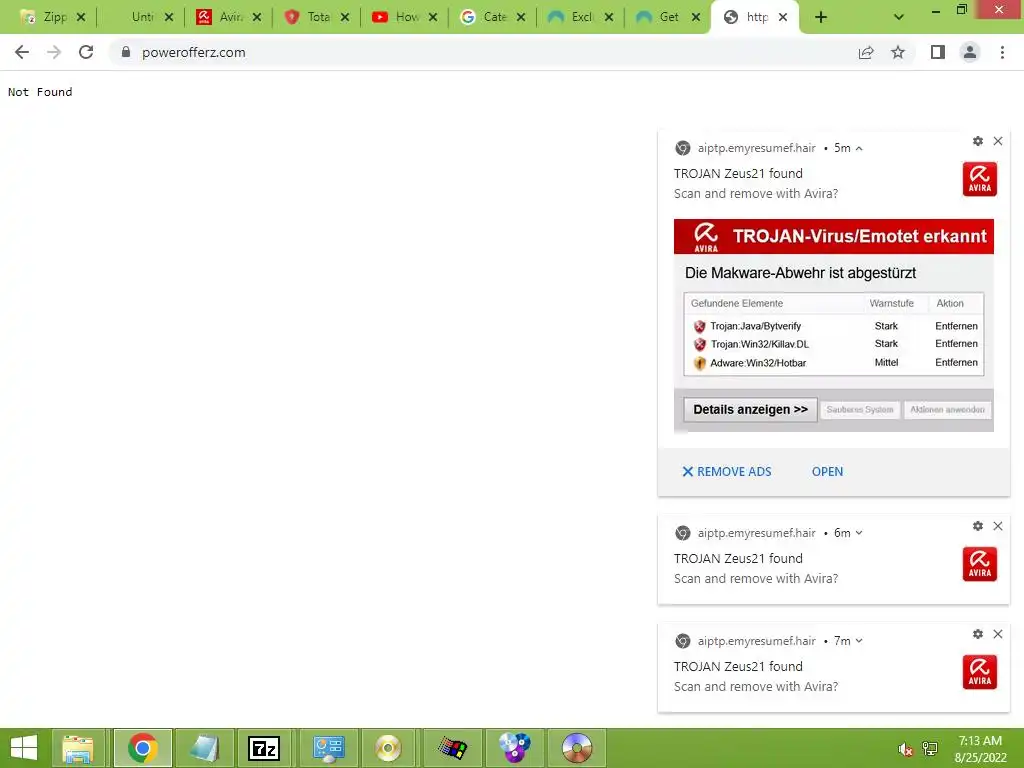Open the browser side panel
1024x768 pixels.
(x=938, y=52)
